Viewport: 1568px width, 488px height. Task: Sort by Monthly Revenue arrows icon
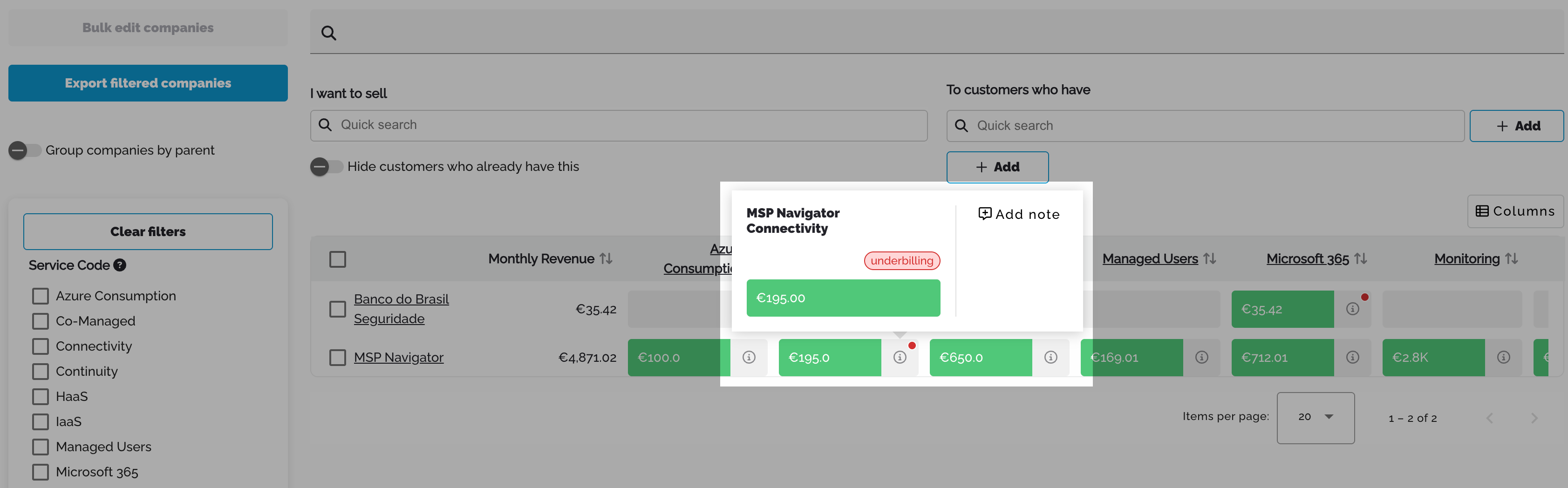(606, 258)
